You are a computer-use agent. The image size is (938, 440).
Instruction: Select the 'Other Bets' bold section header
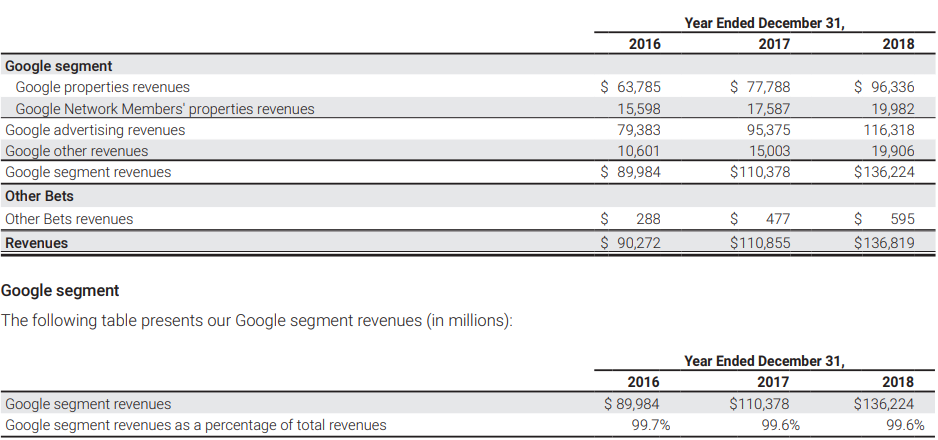[39, 196]
